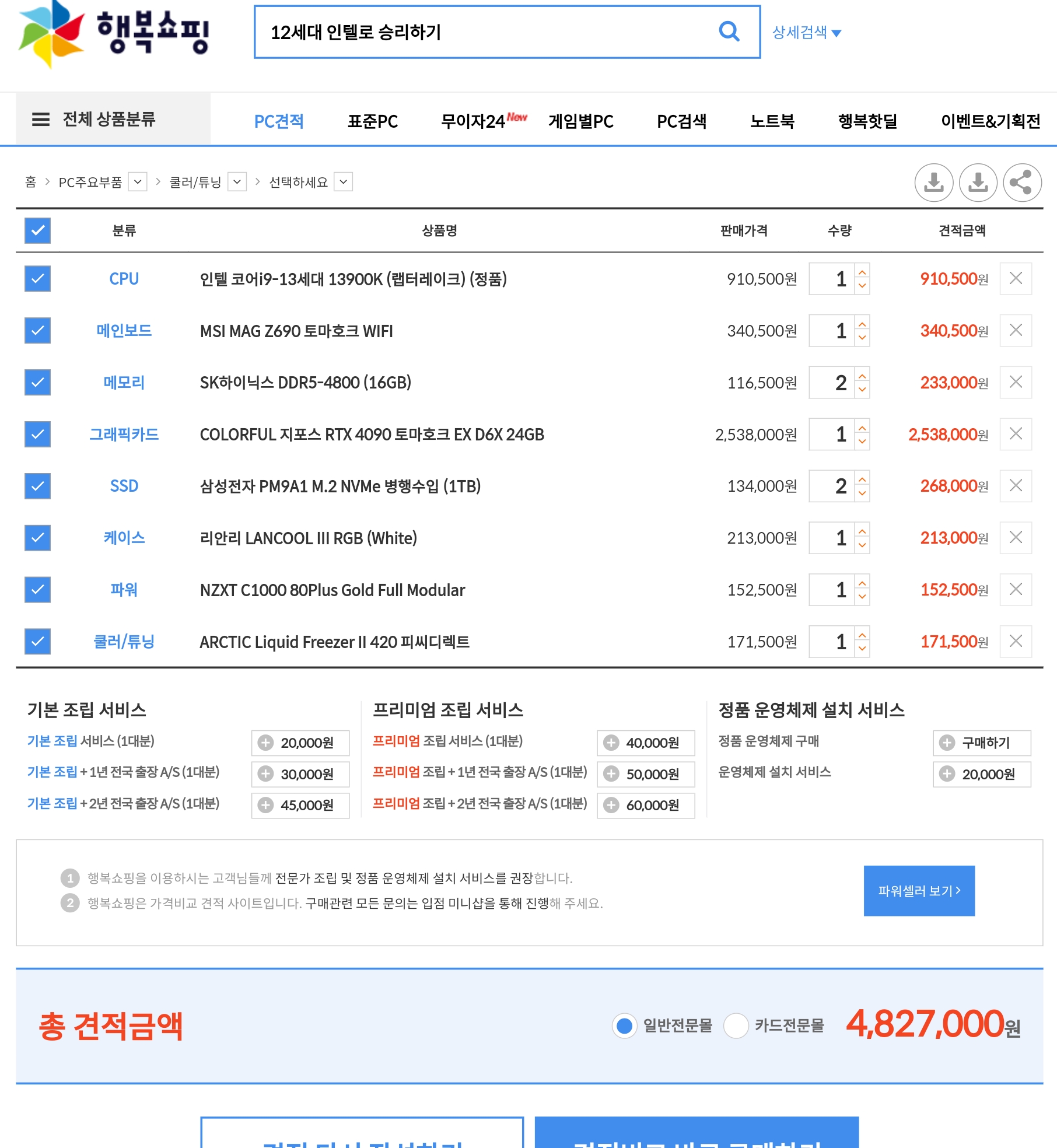Click the 홈 breadcrumb link
The height and width of the screenshot is (1148, 1057).
[x=30, y=182]
